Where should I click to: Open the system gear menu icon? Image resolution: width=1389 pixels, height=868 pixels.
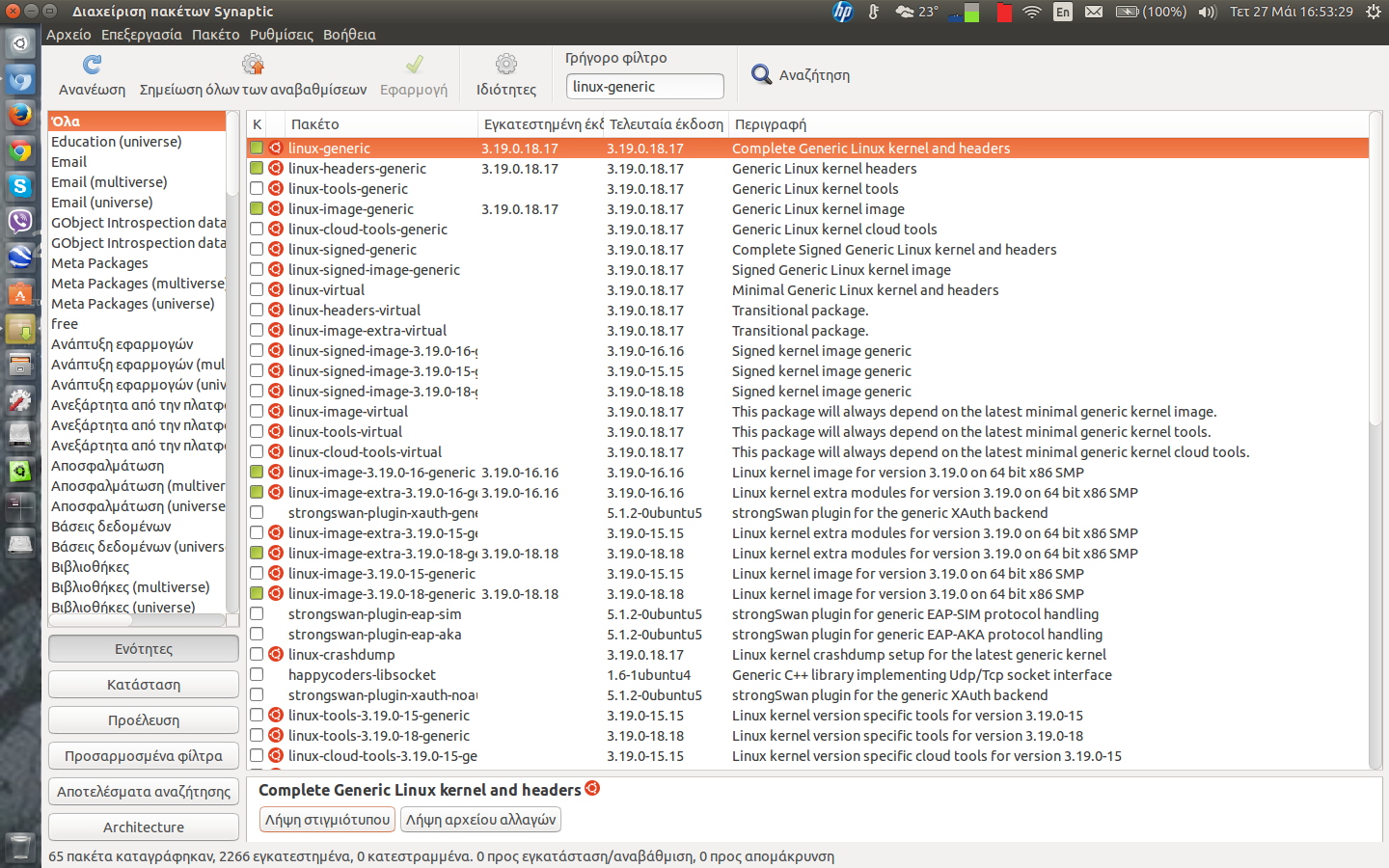tap(1373, 12)
